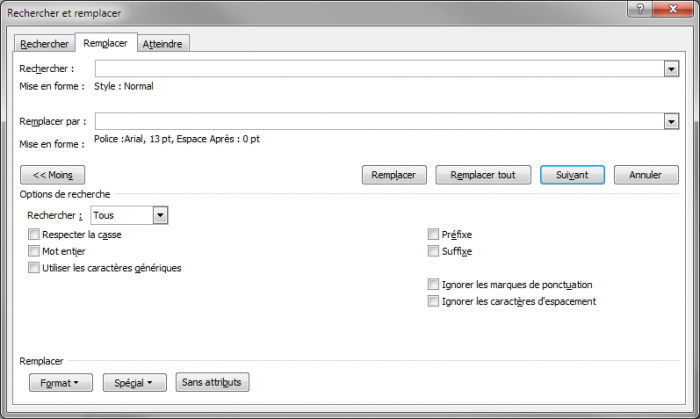
Task: Check the Mot entier option
Action: [x=34, y=251]
